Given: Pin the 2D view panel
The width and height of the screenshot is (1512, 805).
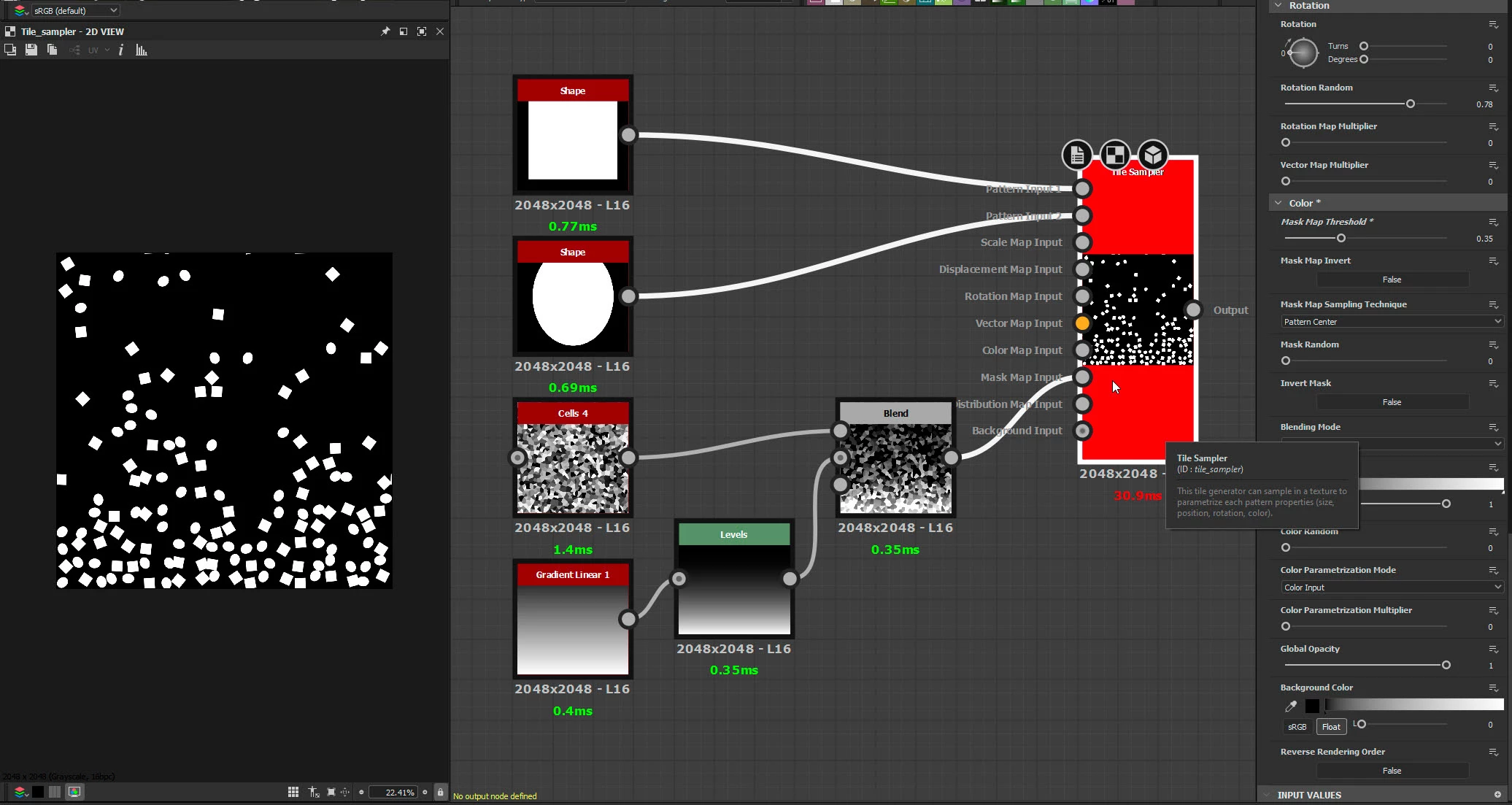Looking at the screenshot, I should (385, 31).
